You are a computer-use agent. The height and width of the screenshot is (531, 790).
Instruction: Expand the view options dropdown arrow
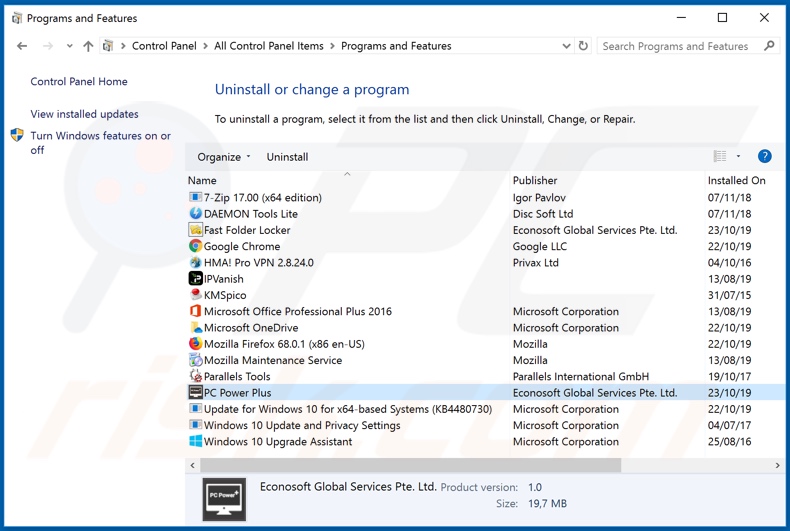pyautogui.click(x=738, y=157)
